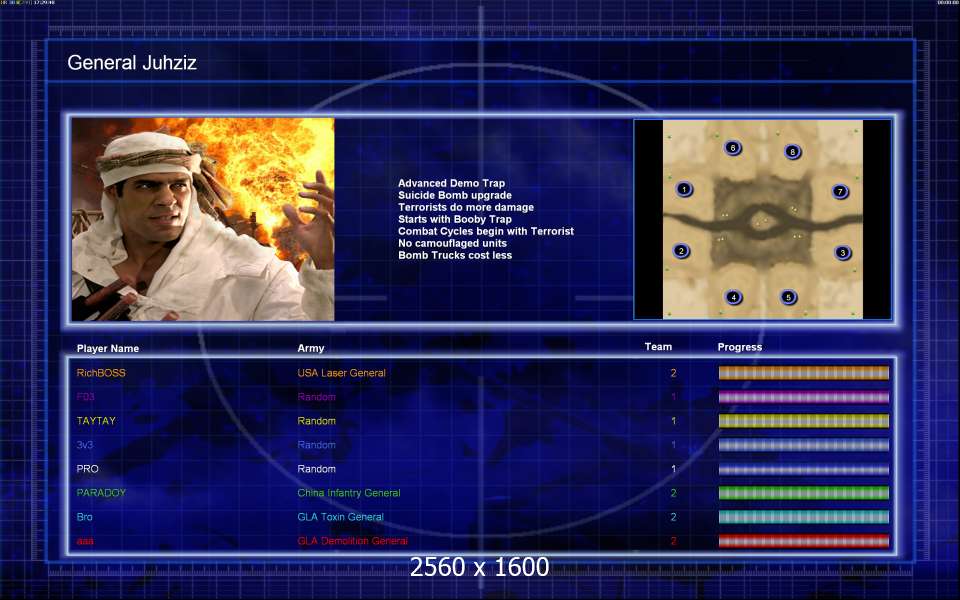960x600 pixels.
Task: Click the Player Name column header
Action: pyautogui.click(x=108, y=348)
